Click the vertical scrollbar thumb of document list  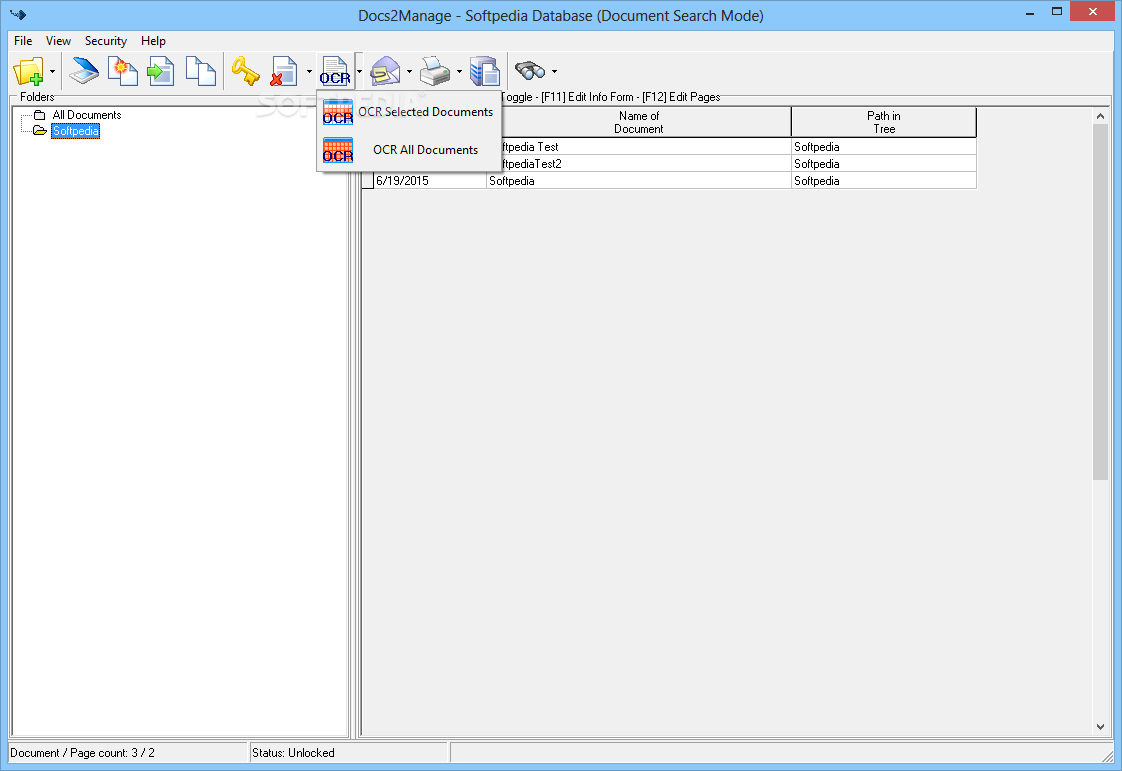coord(1101,301)
